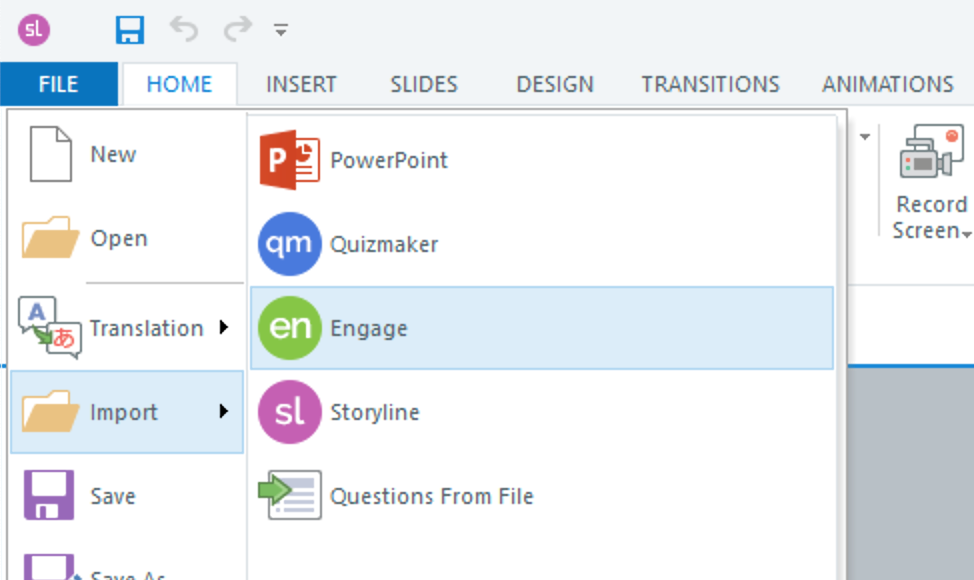The width and height of the screenshot is (974, 580).
Task: Click the Storyline sl import icon
Action: tap(289, 412)
